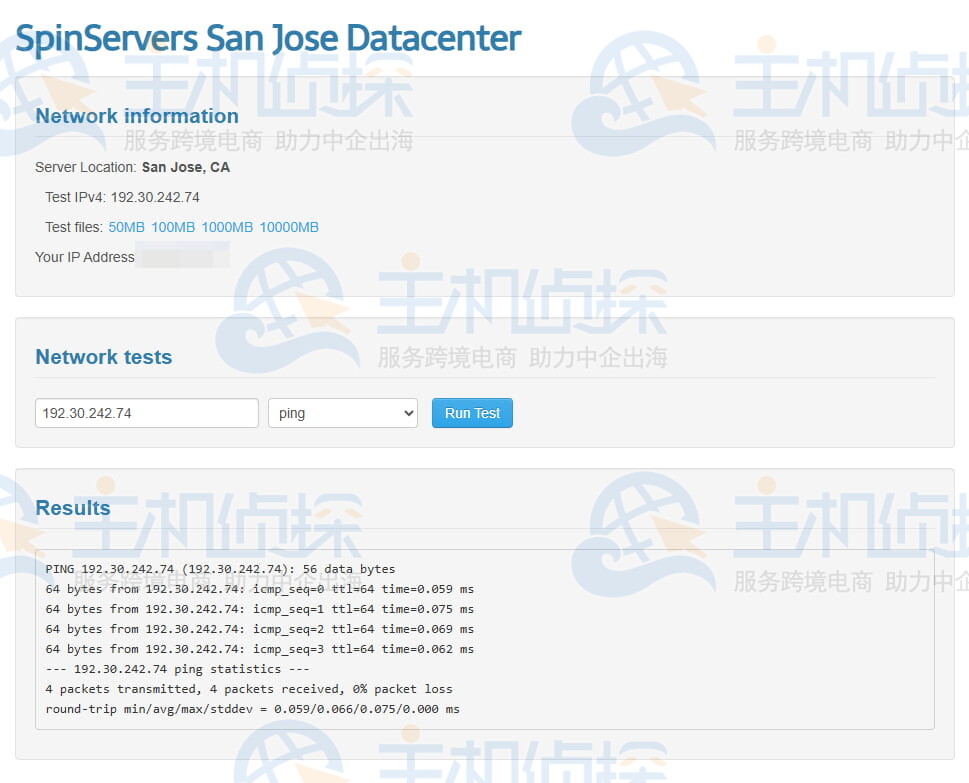Click the packets transmitted summary line
The image size is (969, 783).
tap(249, 689)
